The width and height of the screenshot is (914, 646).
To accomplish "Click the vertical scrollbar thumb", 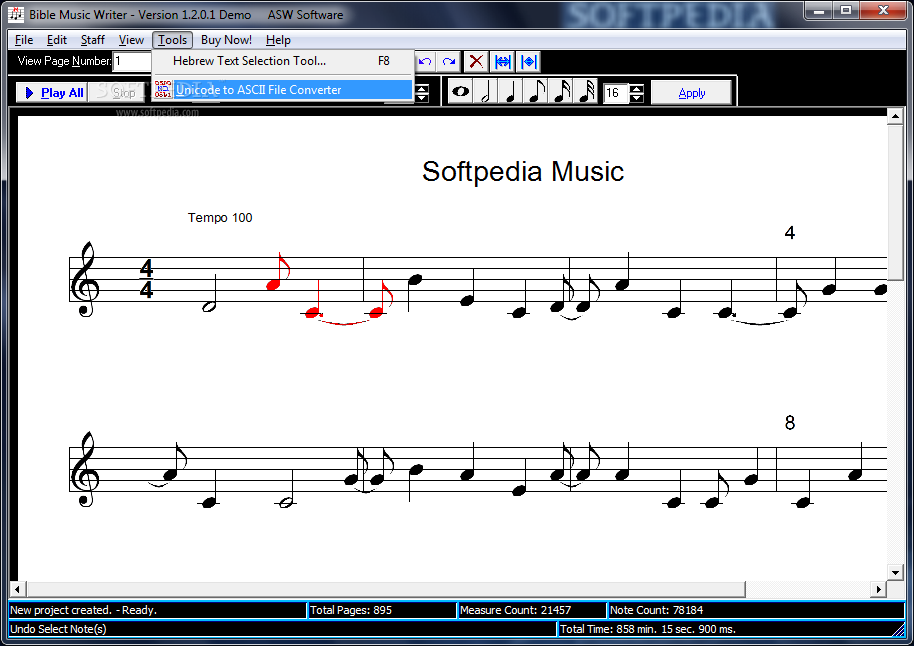I will tap(895, 203).
